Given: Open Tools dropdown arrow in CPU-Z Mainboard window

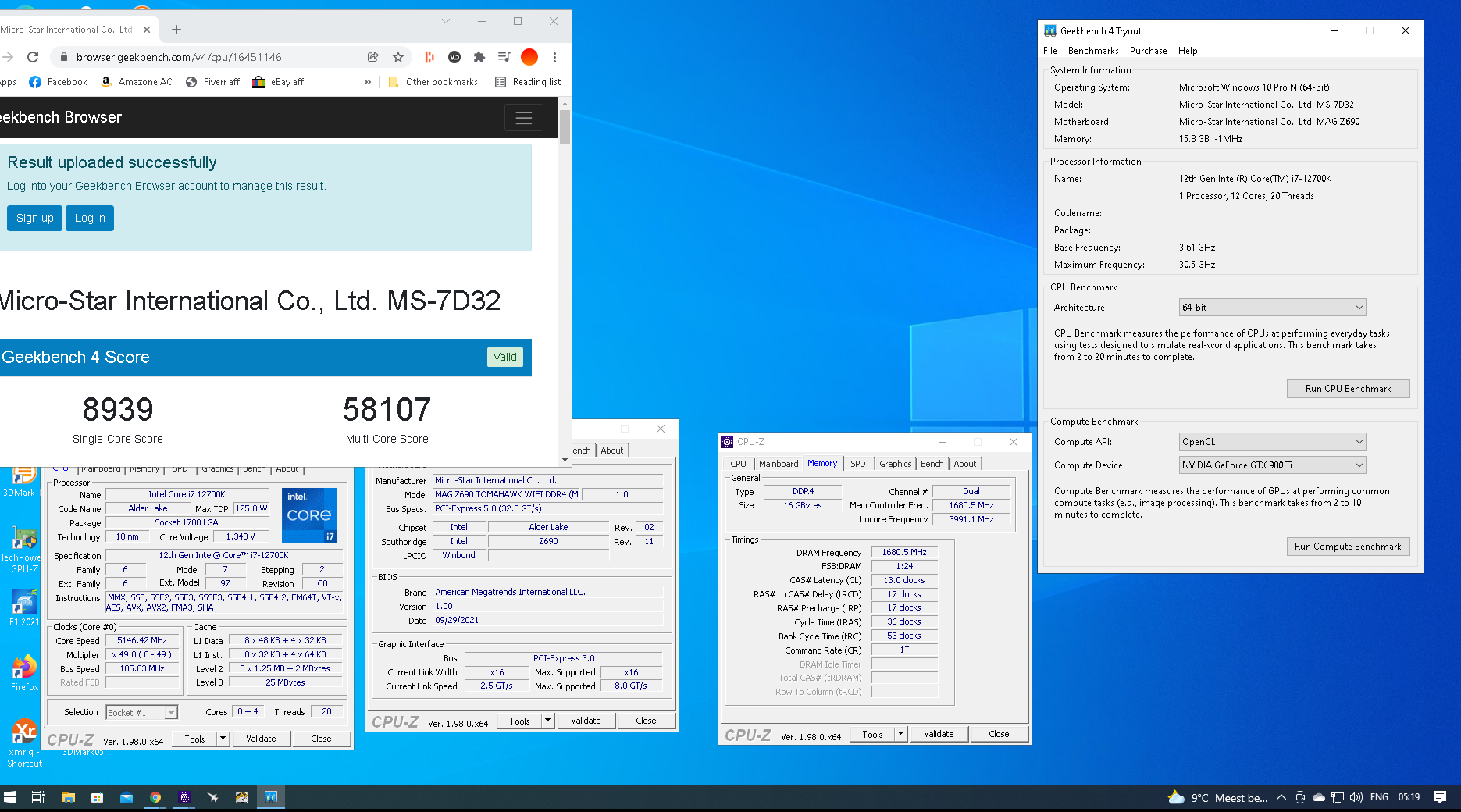Looking at the screenshot, I should coord(548,721).
